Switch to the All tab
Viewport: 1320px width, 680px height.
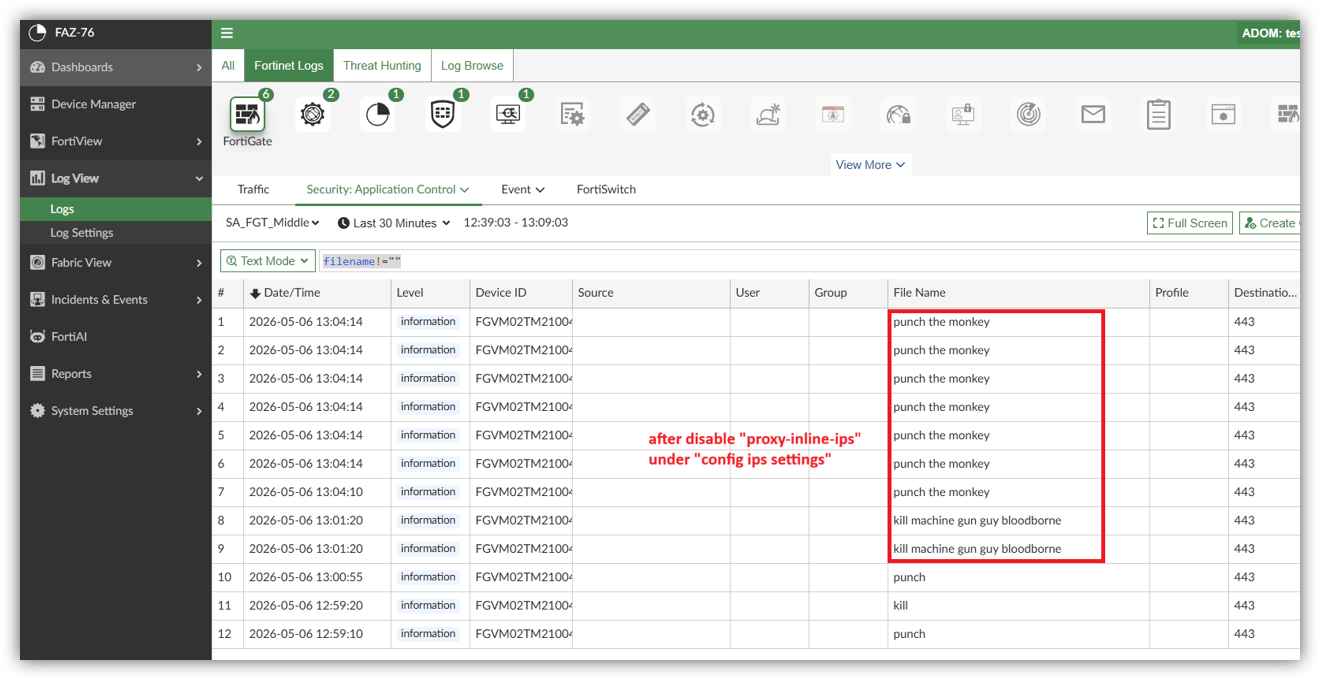228,66
